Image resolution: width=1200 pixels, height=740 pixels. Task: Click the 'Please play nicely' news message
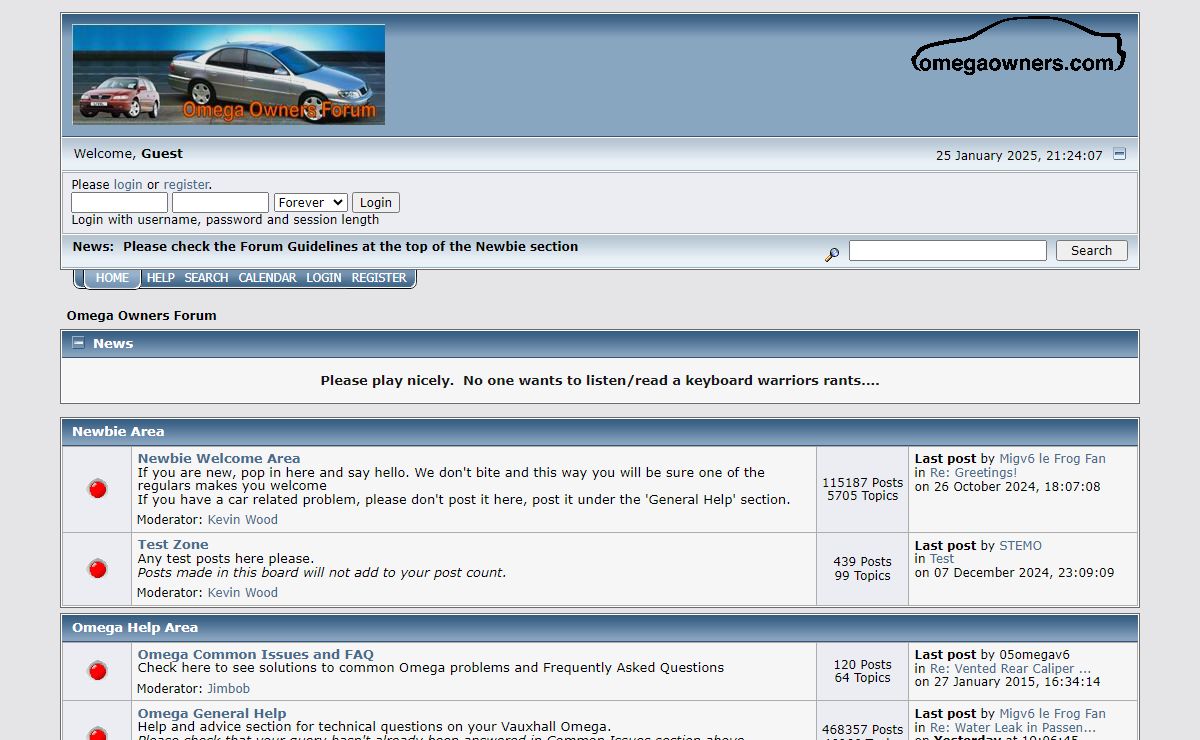(600, 381)
